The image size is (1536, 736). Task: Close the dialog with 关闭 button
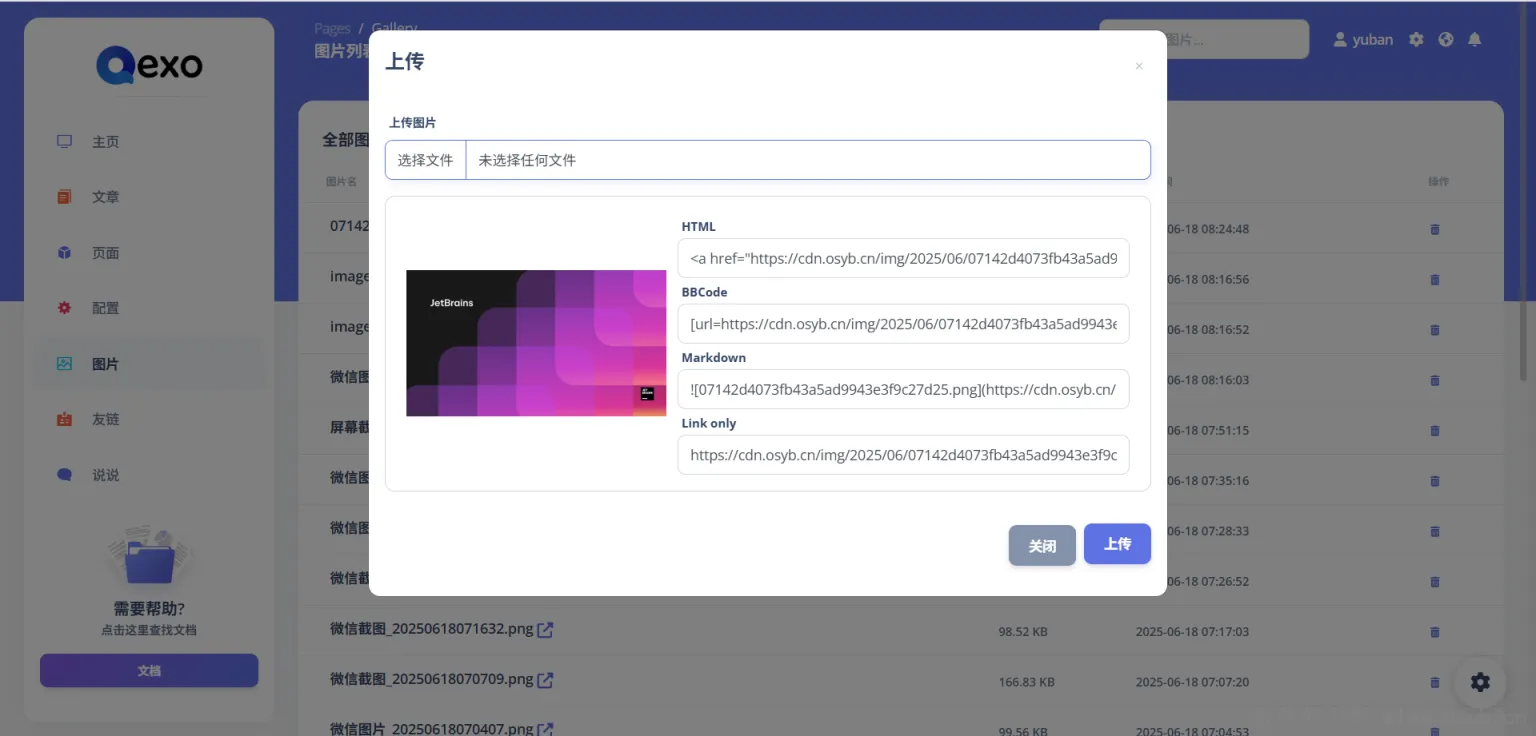click(x=1041, y=546)
